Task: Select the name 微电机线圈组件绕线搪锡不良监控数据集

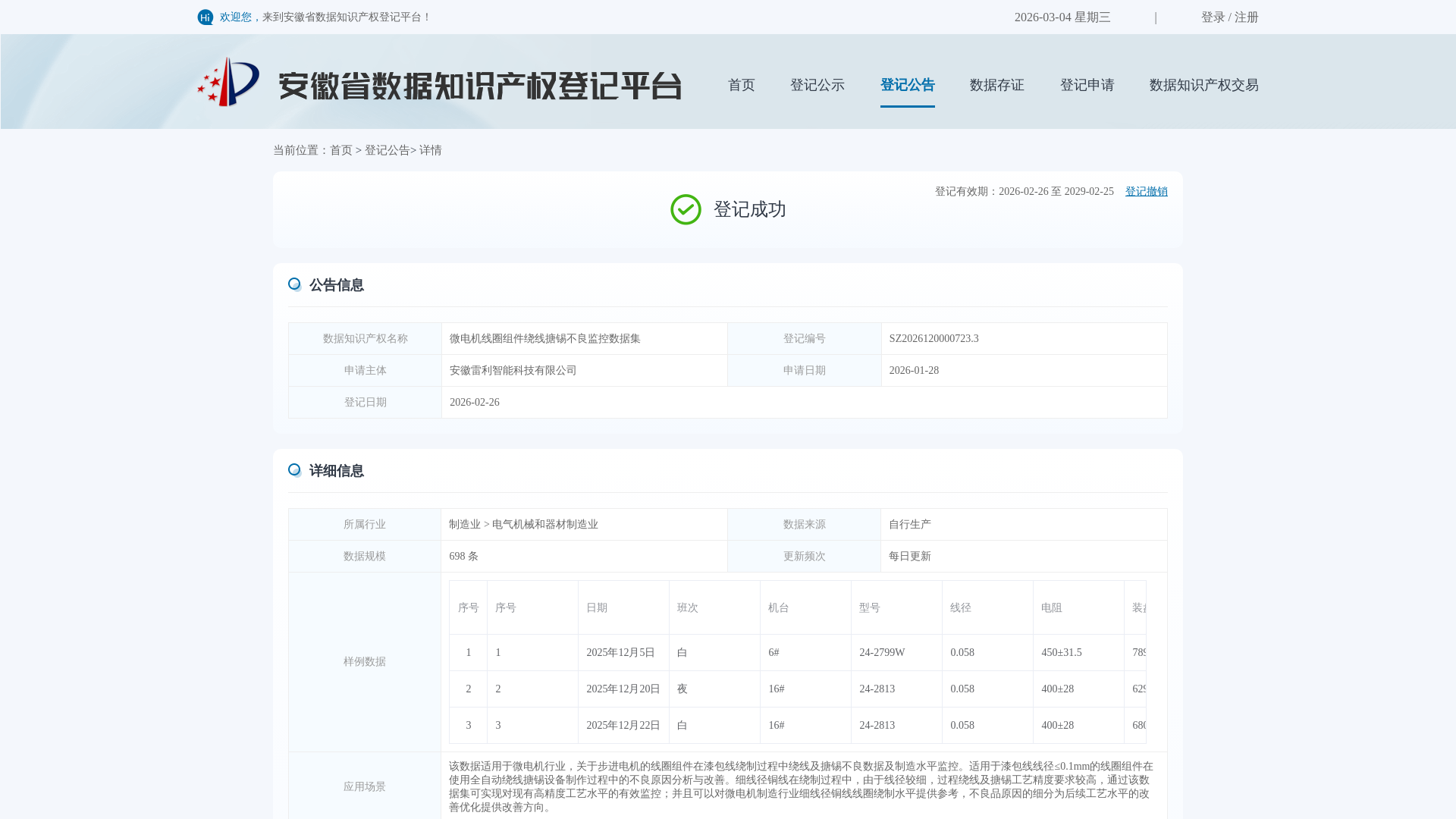Action: click(544, 339)
